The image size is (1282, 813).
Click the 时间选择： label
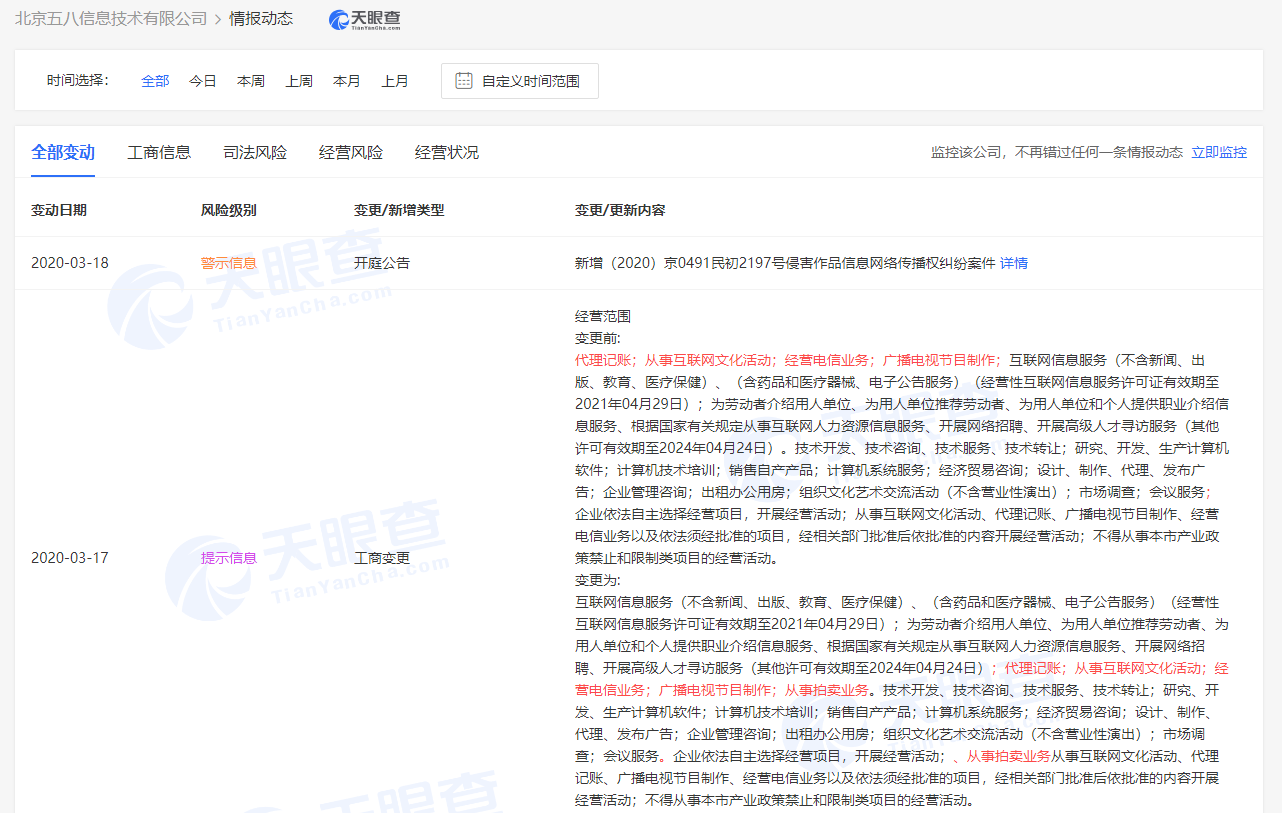click(x=78, y=81)
